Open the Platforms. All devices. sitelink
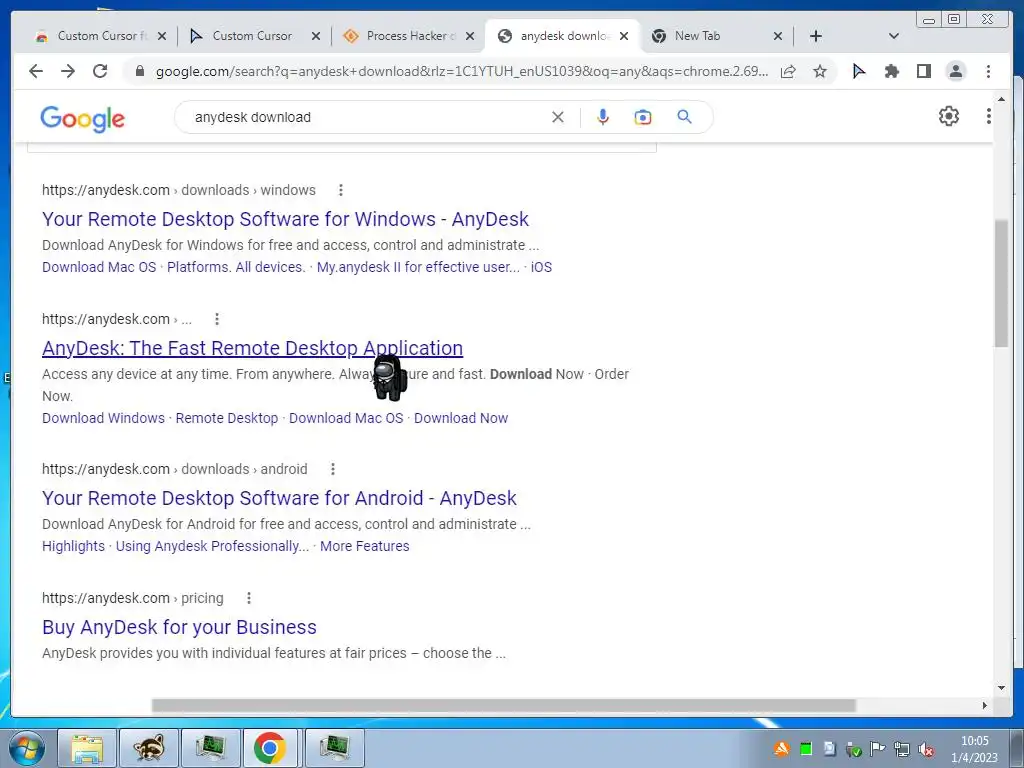This screenshot has width=1024, height=768. (x=236, y=267)
